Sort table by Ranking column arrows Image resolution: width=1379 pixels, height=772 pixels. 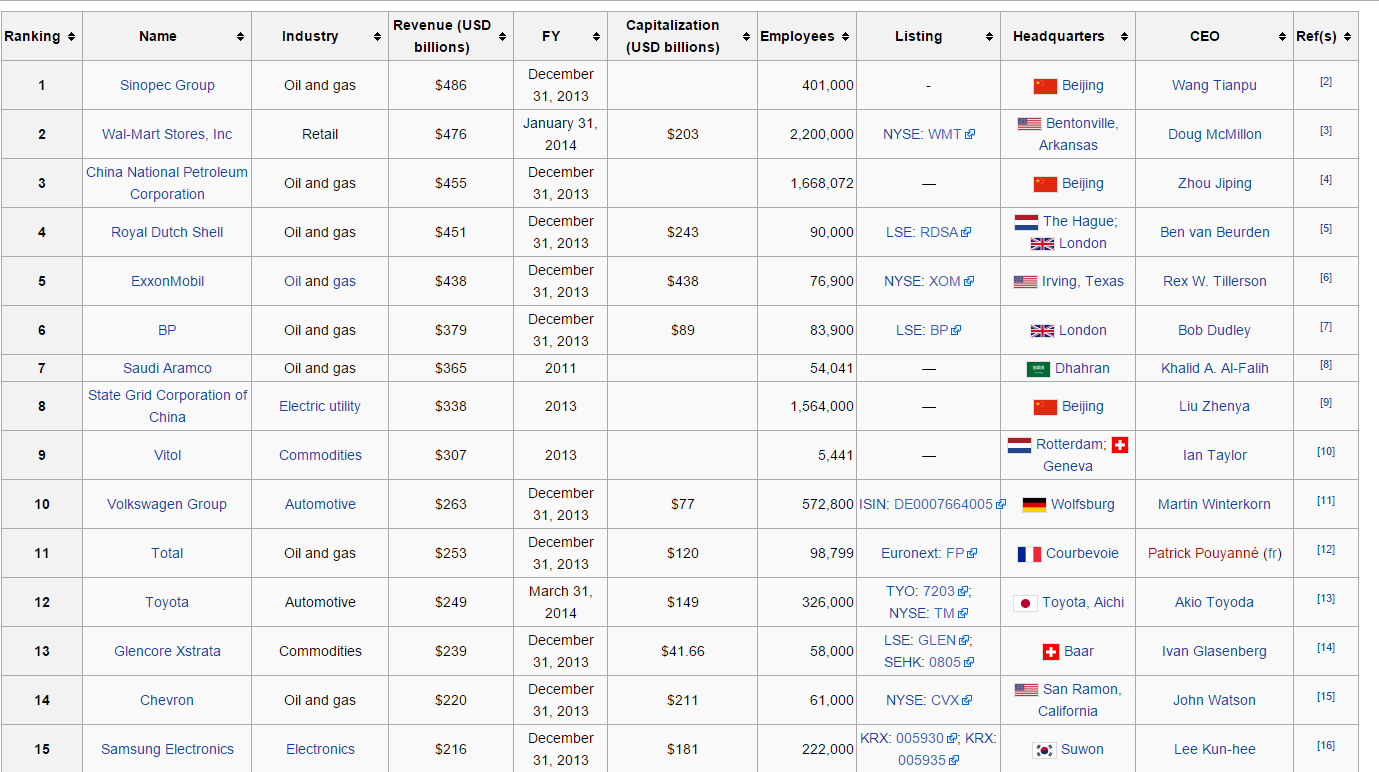point(70,36)
